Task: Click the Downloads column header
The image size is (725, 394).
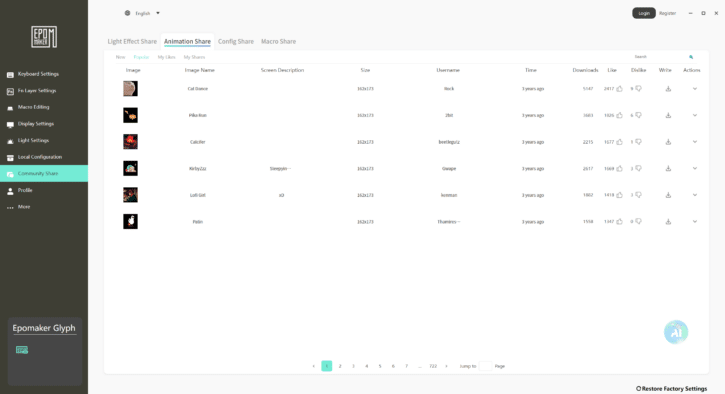Action: (x=585, y=70)
